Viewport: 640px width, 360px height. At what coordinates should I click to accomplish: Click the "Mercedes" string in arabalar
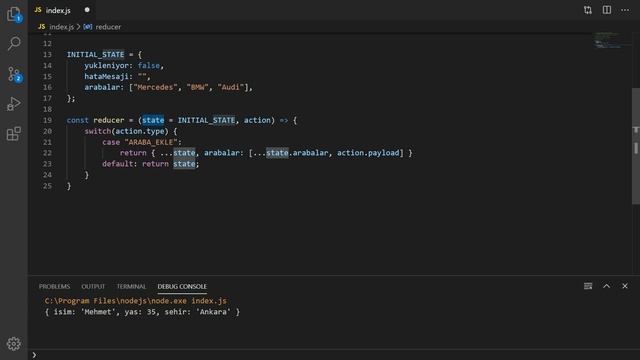click(x=156, y=87)
